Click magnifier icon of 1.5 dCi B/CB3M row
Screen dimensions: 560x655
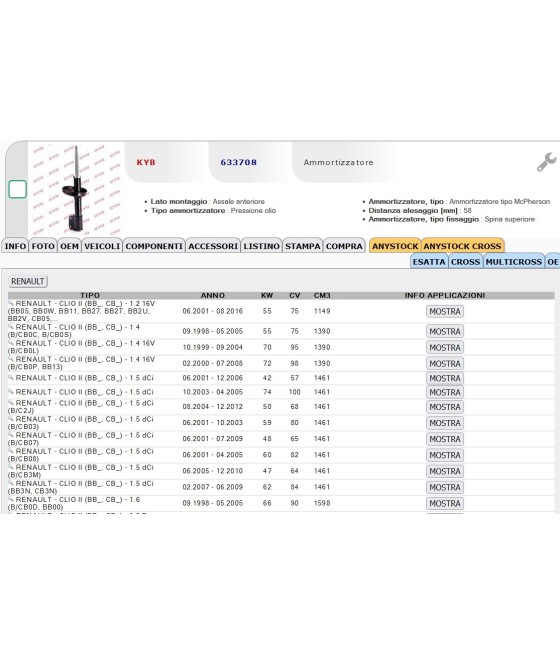pos(11,467)
